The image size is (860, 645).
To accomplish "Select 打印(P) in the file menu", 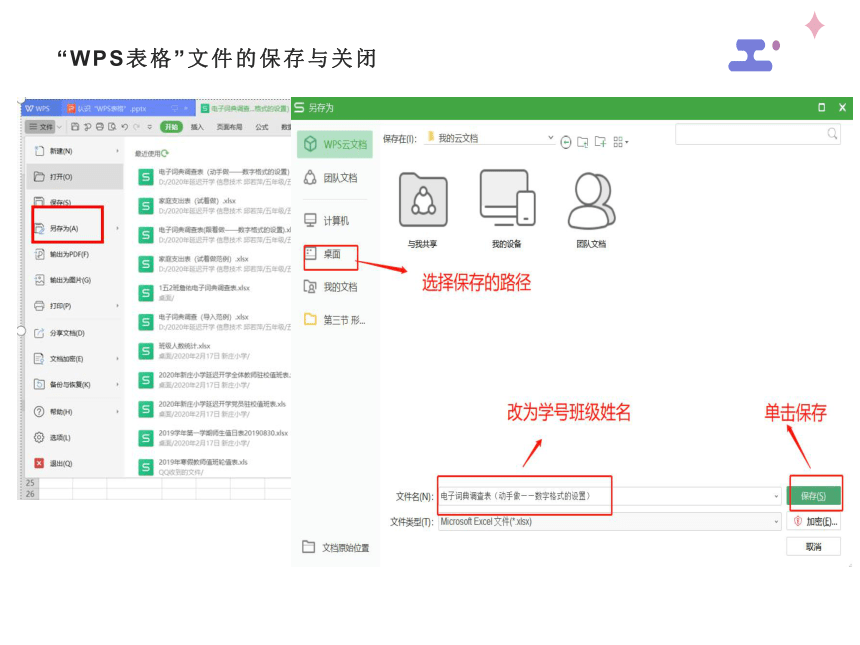I will (75, 305).
